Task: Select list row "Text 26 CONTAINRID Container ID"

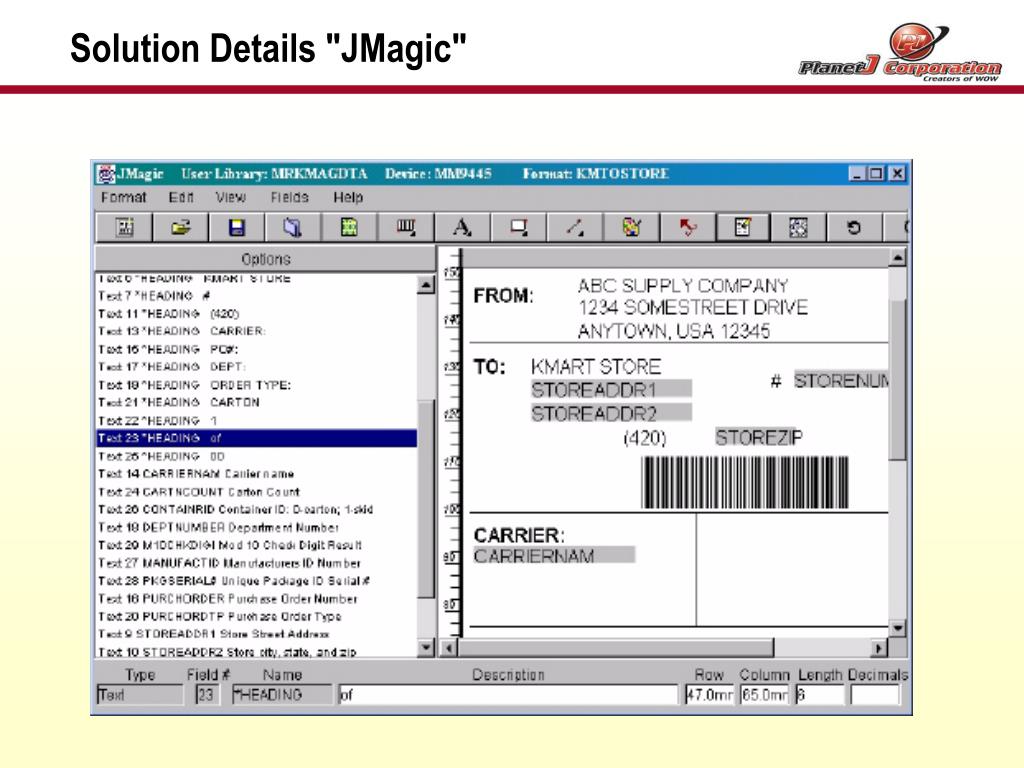Action: click(x=257, y=509)
